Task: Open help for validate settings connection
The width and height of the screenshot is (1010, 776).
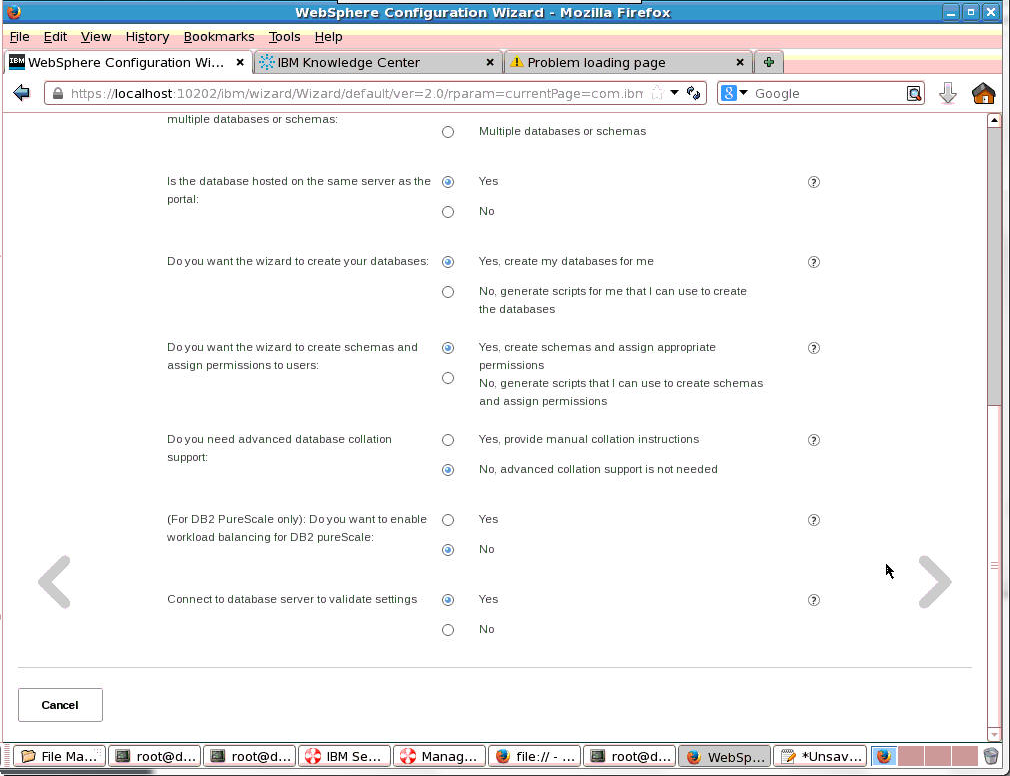Action: point(814,600)
